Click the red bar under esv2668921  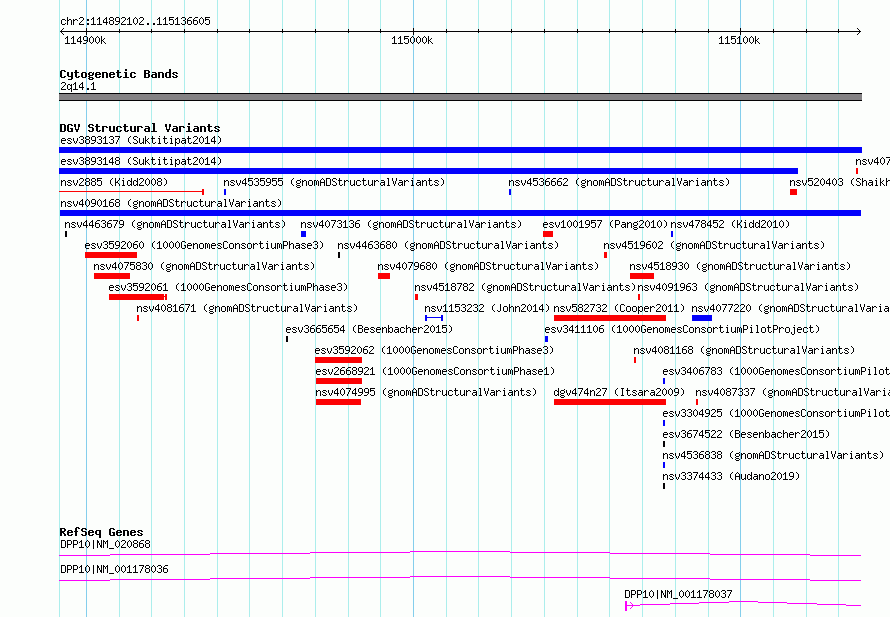[x=339, y=381]
